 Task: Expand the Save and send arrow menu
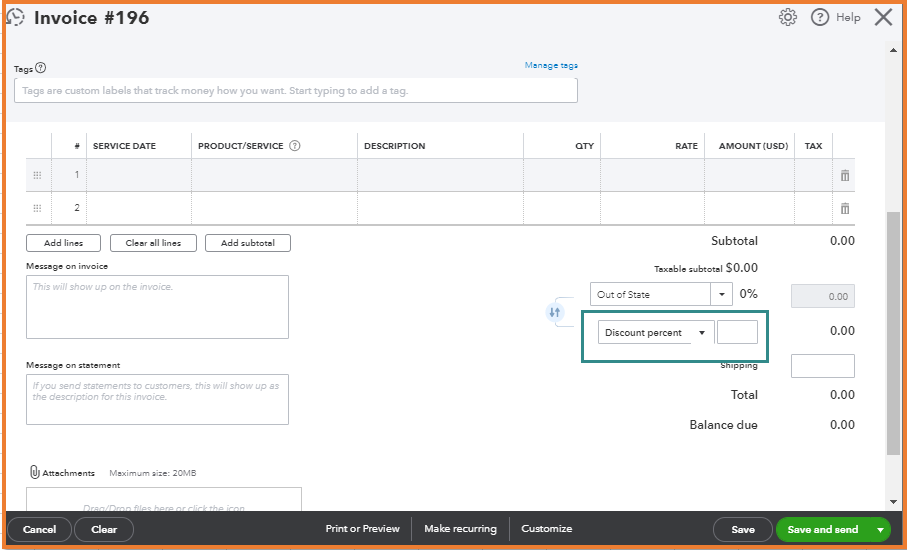880,529
